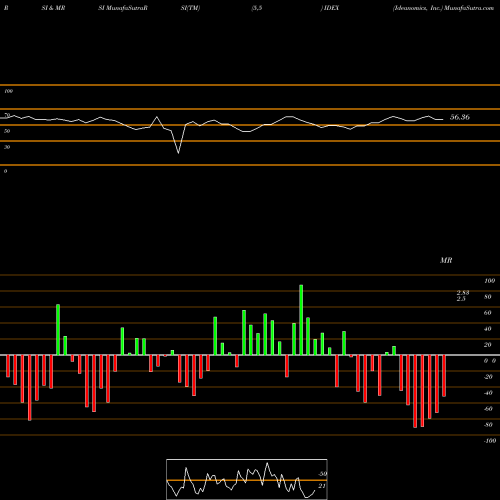Click the tallest green bar in the MR histogram

pyautogui.click(x=301, y=320)
